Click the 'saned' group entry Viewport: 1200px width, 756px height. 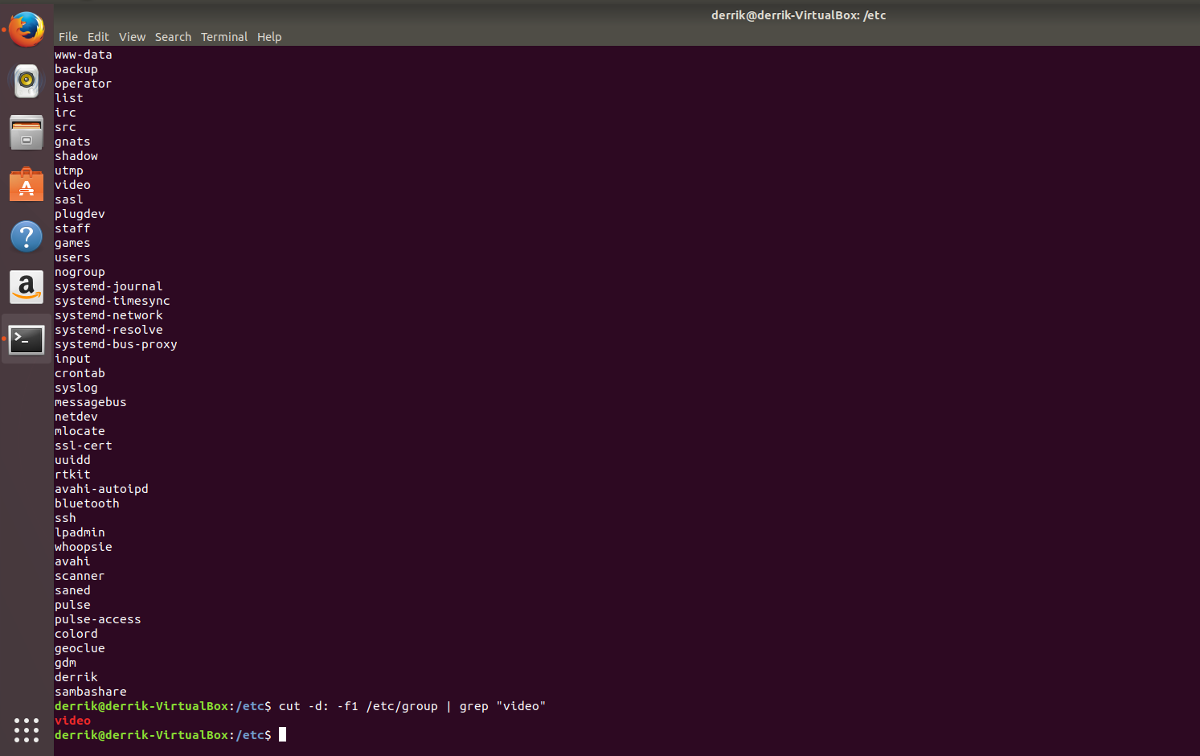click(x=73, y=591)
